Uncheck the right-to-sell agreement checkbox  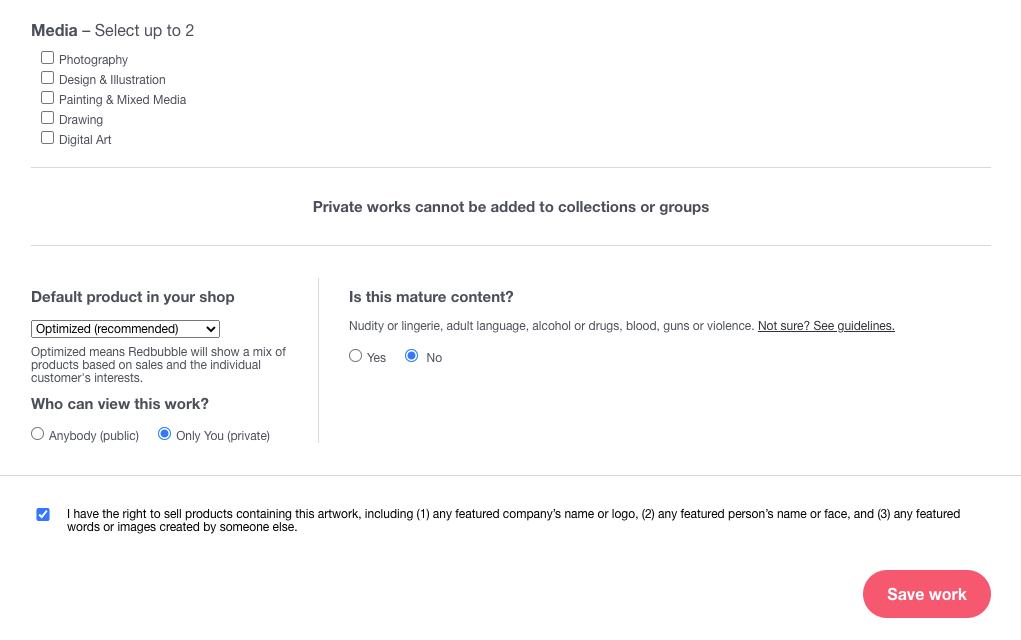point(43,514)
